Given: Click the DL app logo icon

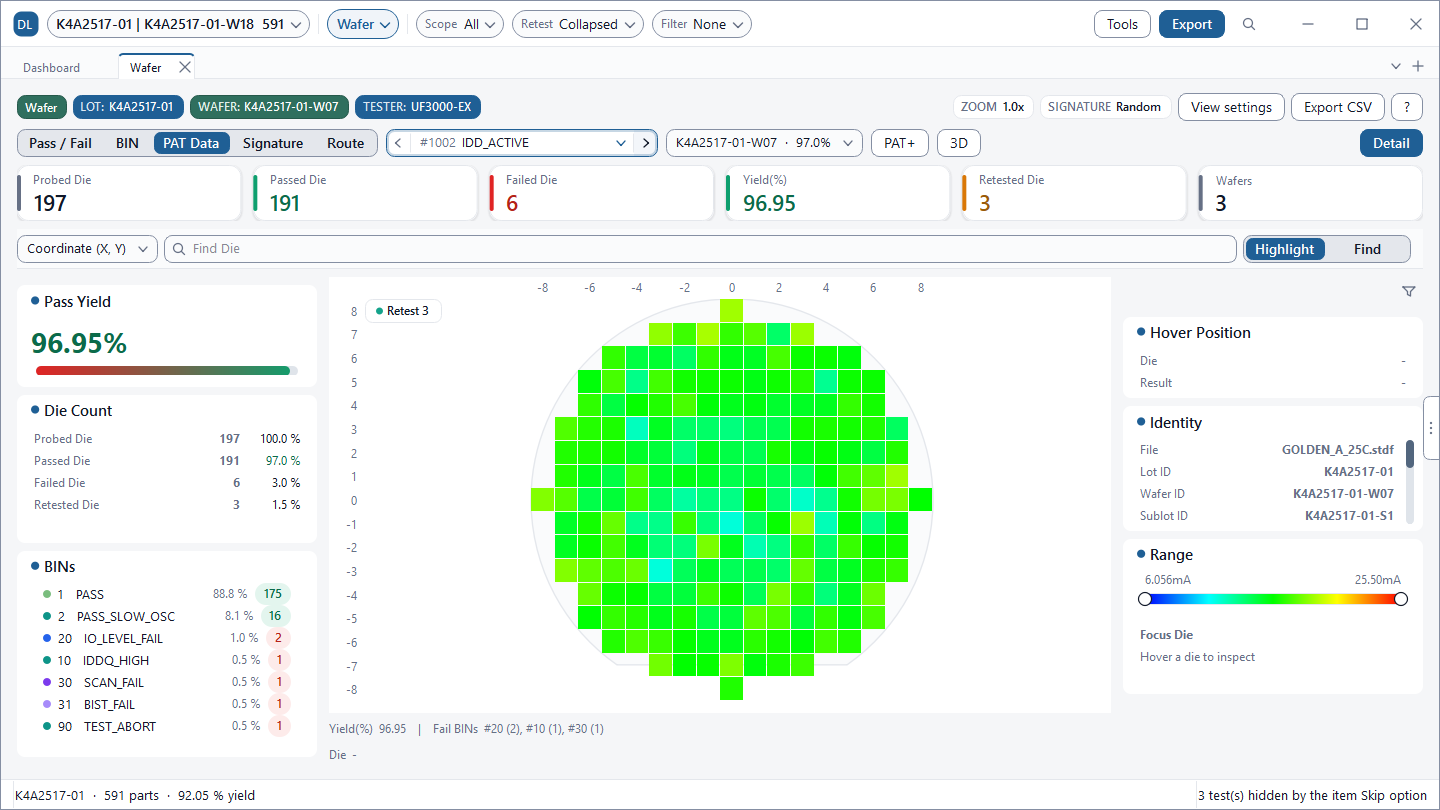Looking at the screenshot, I should [25, 24].
